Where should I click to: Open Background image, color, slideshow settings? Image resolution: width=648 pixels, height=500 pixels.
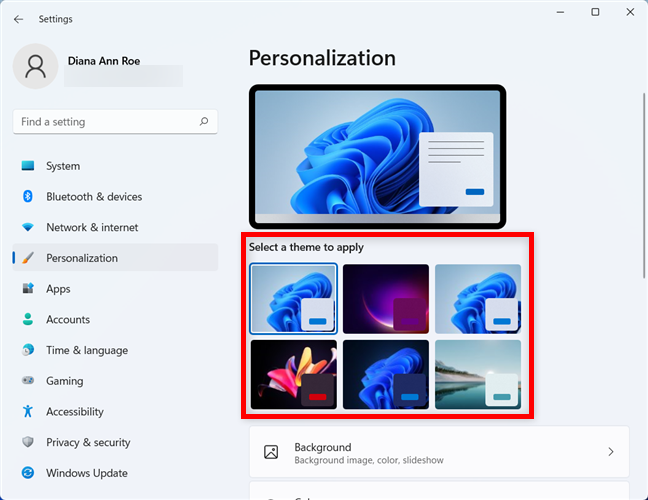[439, 452]
